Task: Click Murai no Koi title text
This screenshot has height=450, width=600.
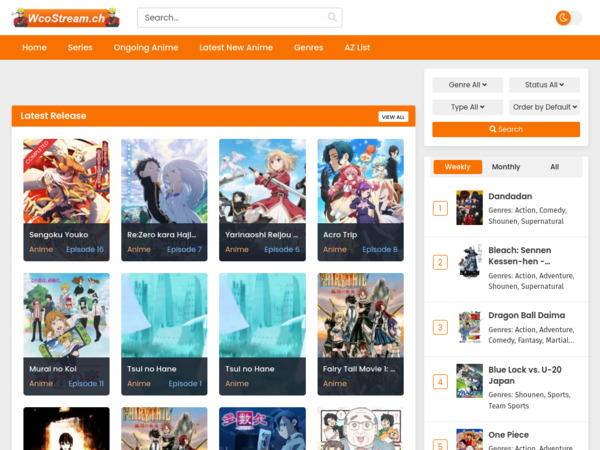Action: [x=53, y=369]
